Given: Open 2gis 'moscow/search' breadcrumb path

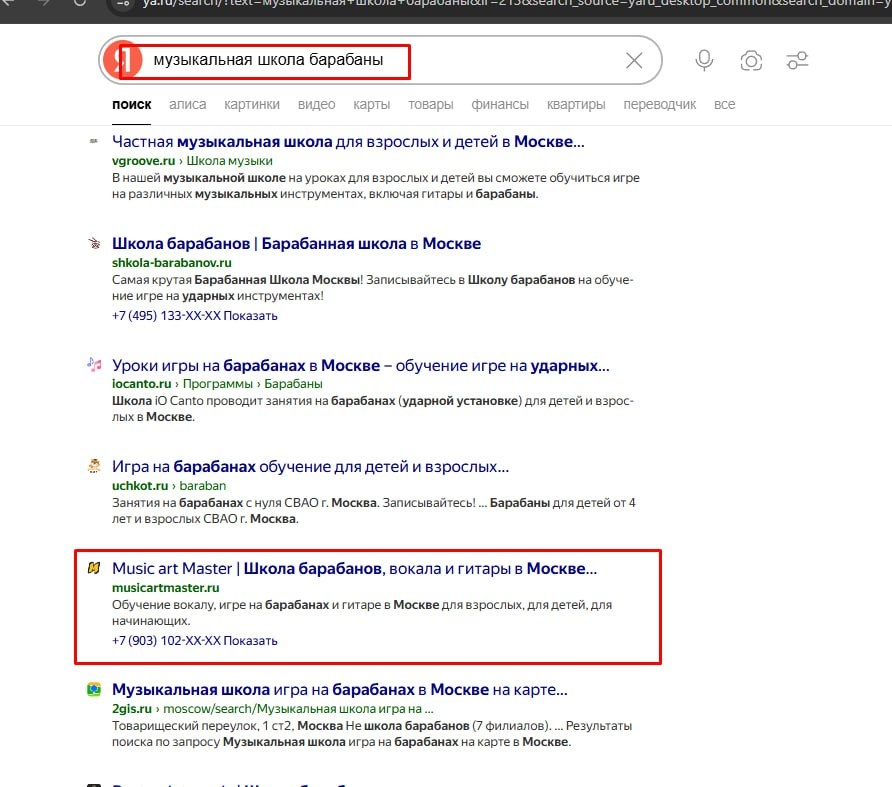Looking at the screenshot, I should 298,709.
